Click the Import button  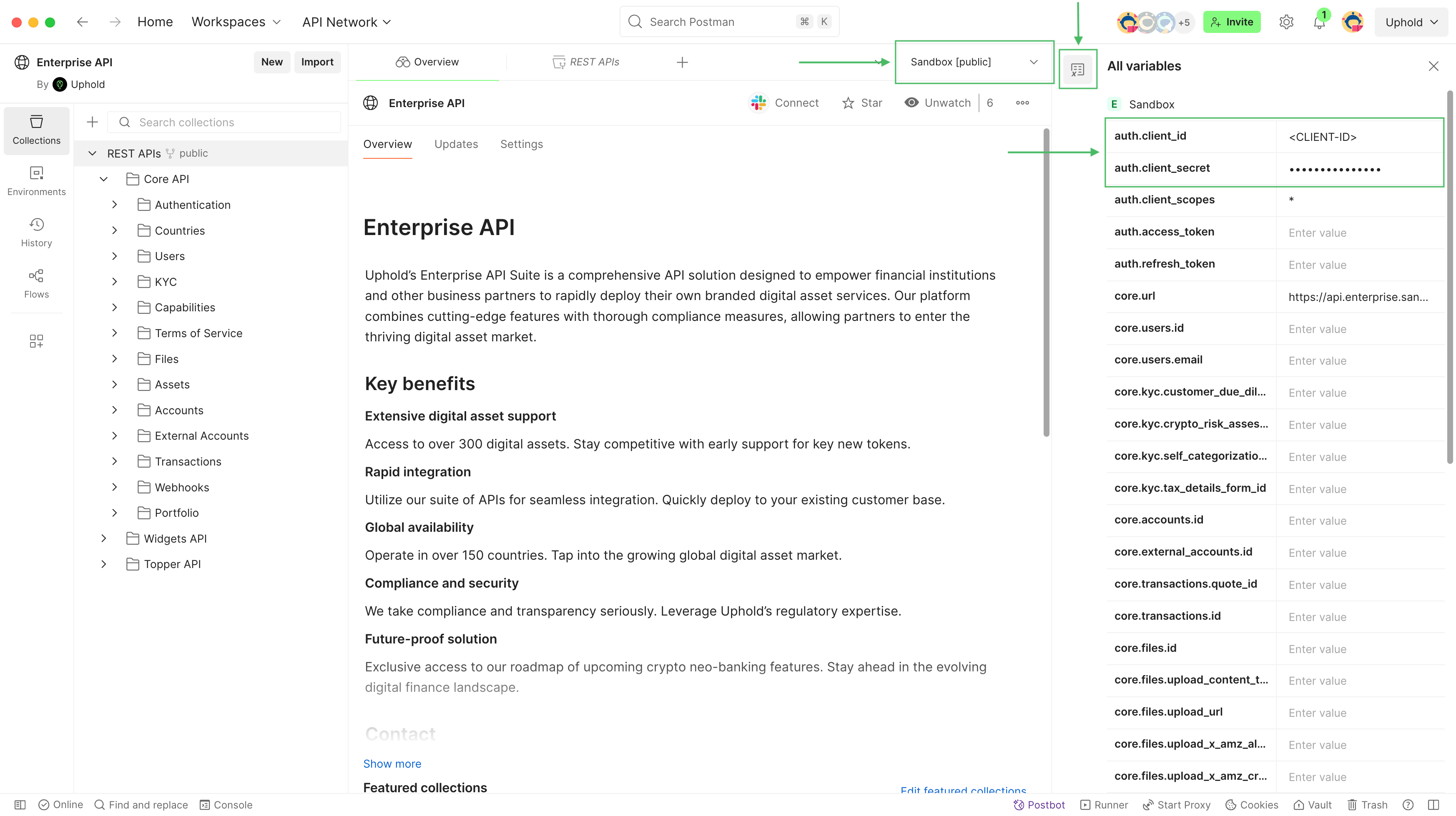317,62
